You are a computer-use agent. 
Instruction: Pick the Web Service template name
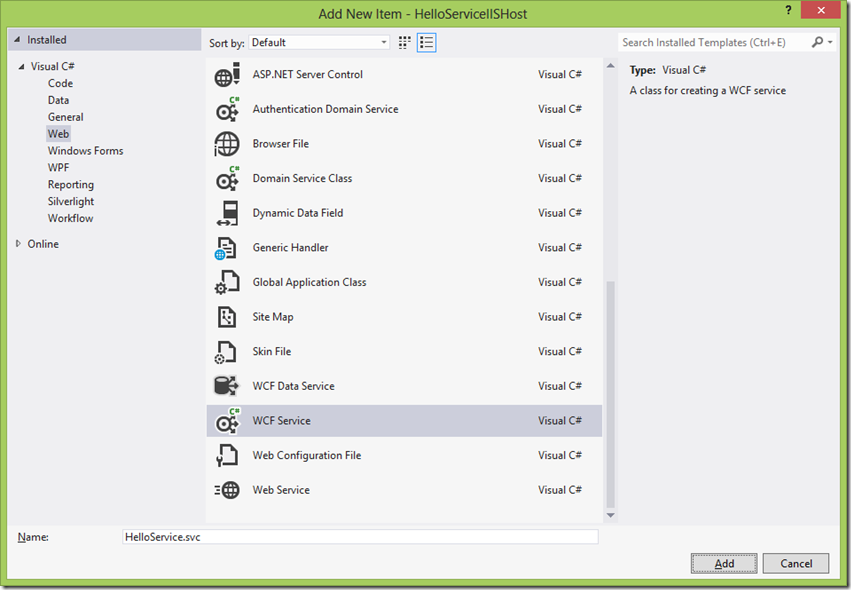coord(281,490)
